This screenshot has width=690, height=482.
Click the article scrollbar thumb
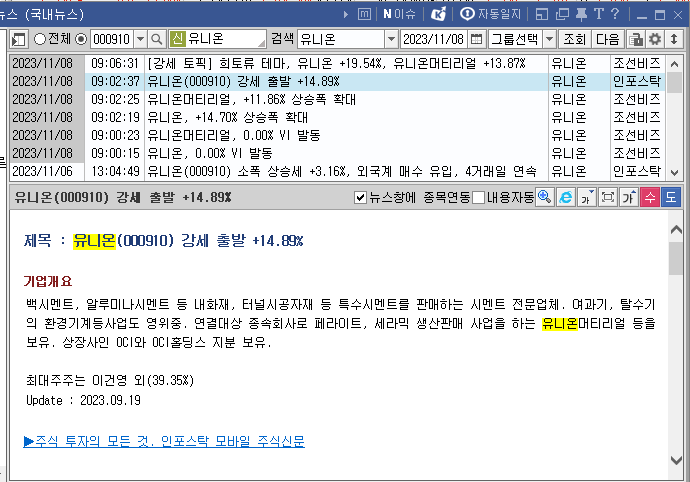click(x=676, y=259)
